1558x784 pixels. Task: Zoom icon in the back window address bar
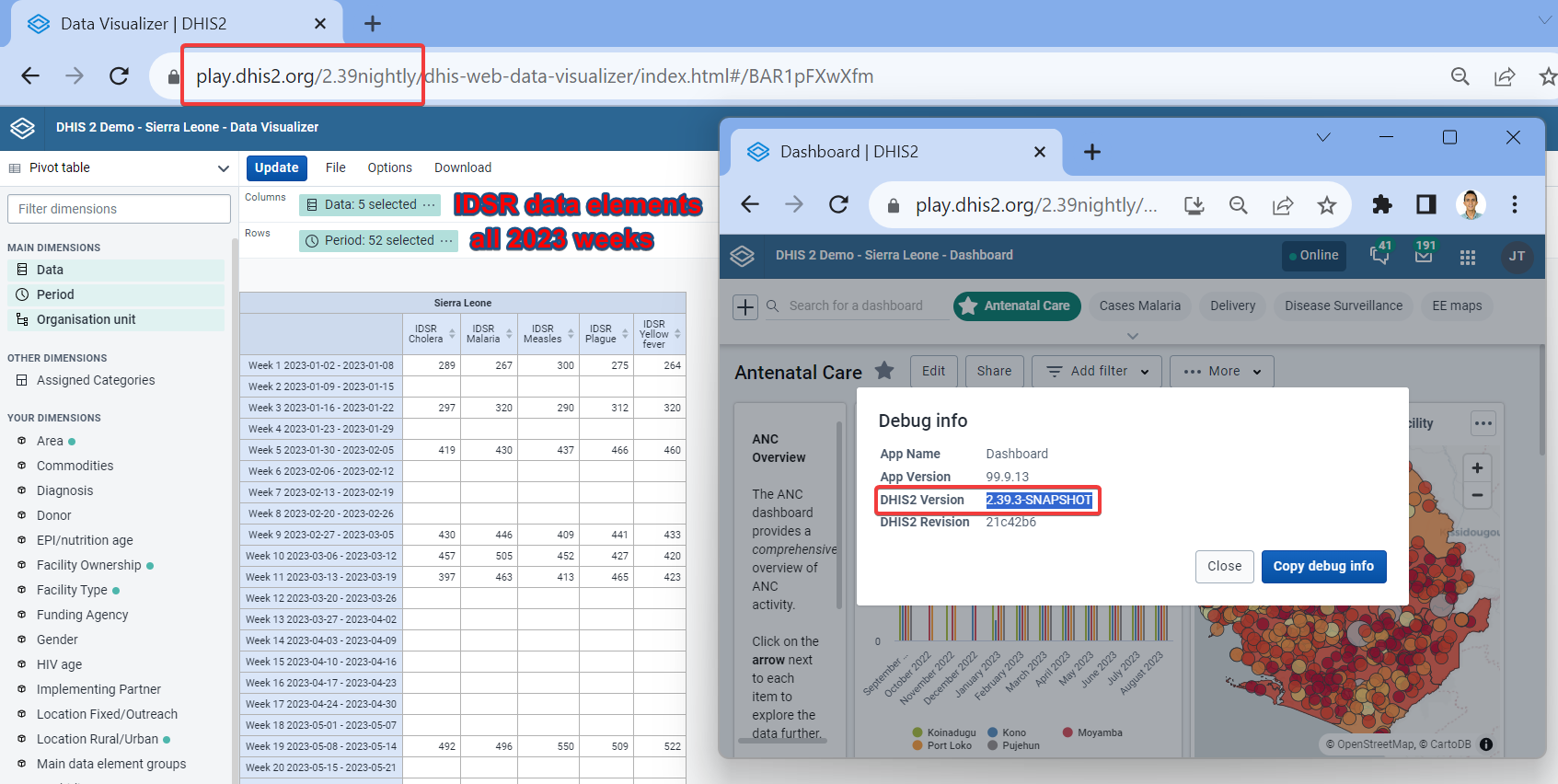[1460, 76]
